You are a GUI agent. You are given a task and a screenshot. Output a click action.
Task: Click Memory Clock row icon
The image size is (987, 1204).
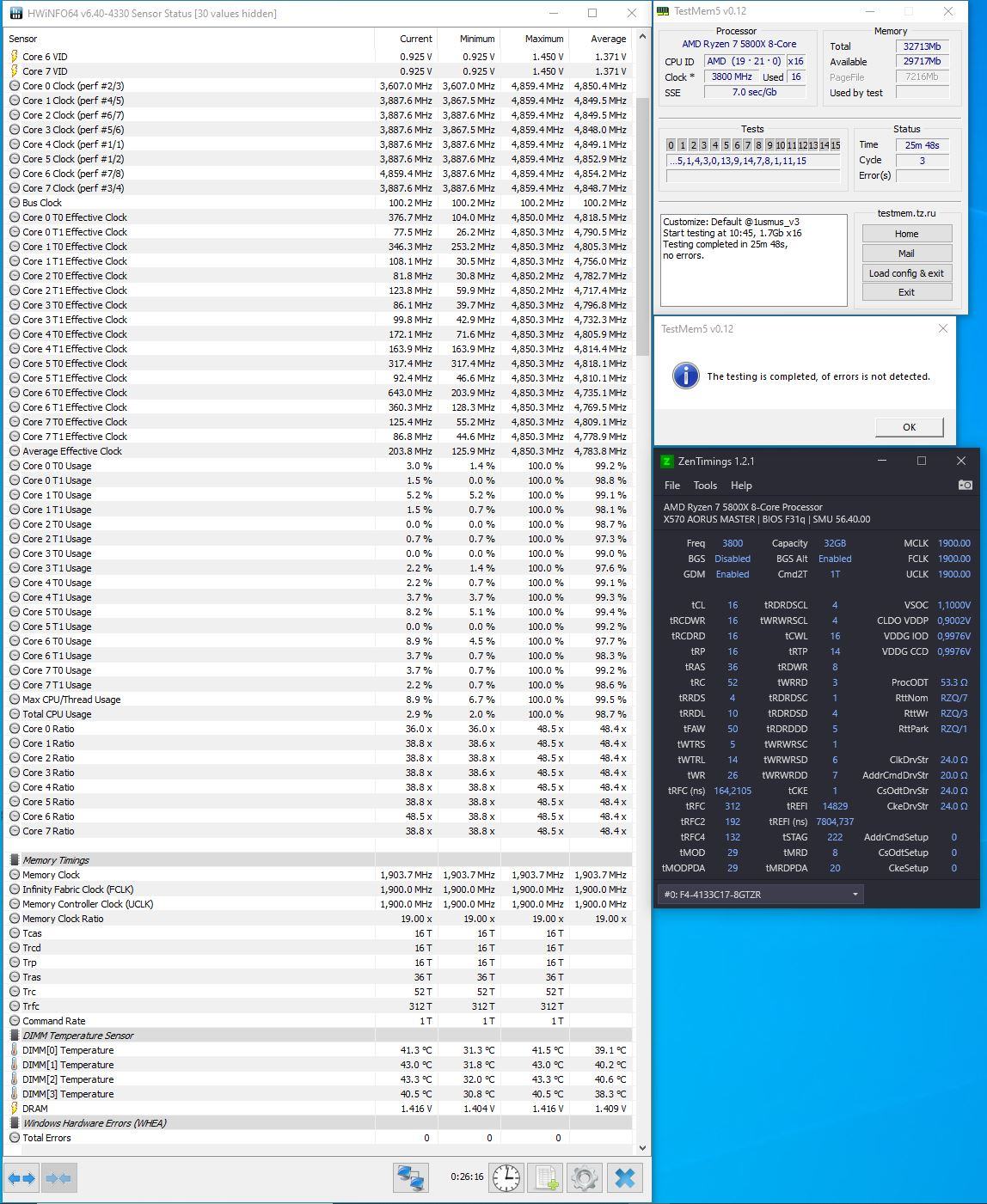coord(15,875)
